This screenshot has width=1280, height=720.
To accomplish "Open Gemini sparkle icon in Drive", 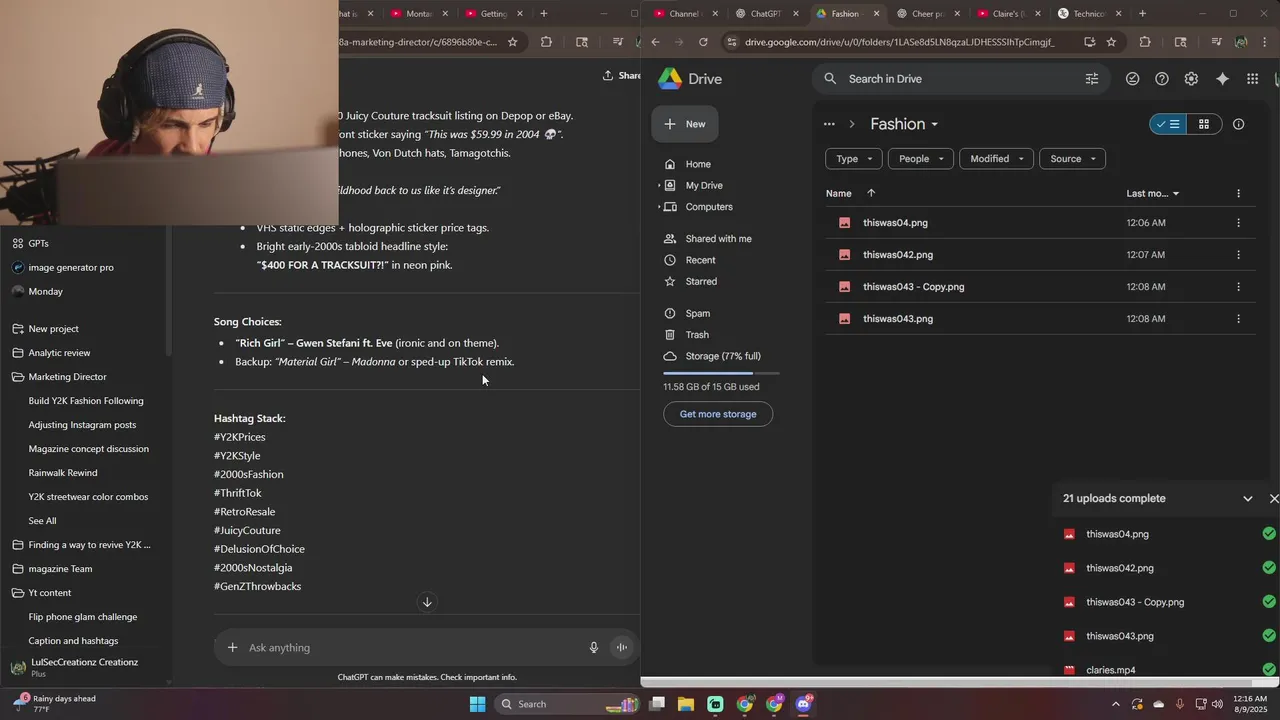I will [x=1222, y=79].
